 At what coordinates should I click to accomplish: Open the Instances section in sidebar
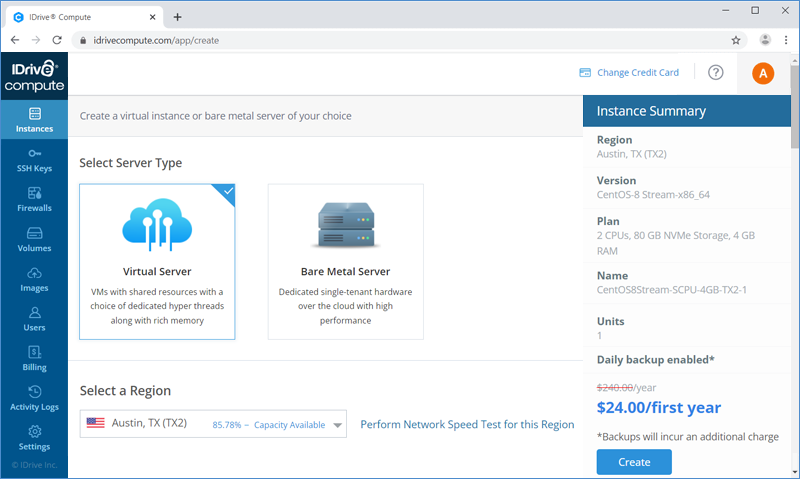pos(34,119)
